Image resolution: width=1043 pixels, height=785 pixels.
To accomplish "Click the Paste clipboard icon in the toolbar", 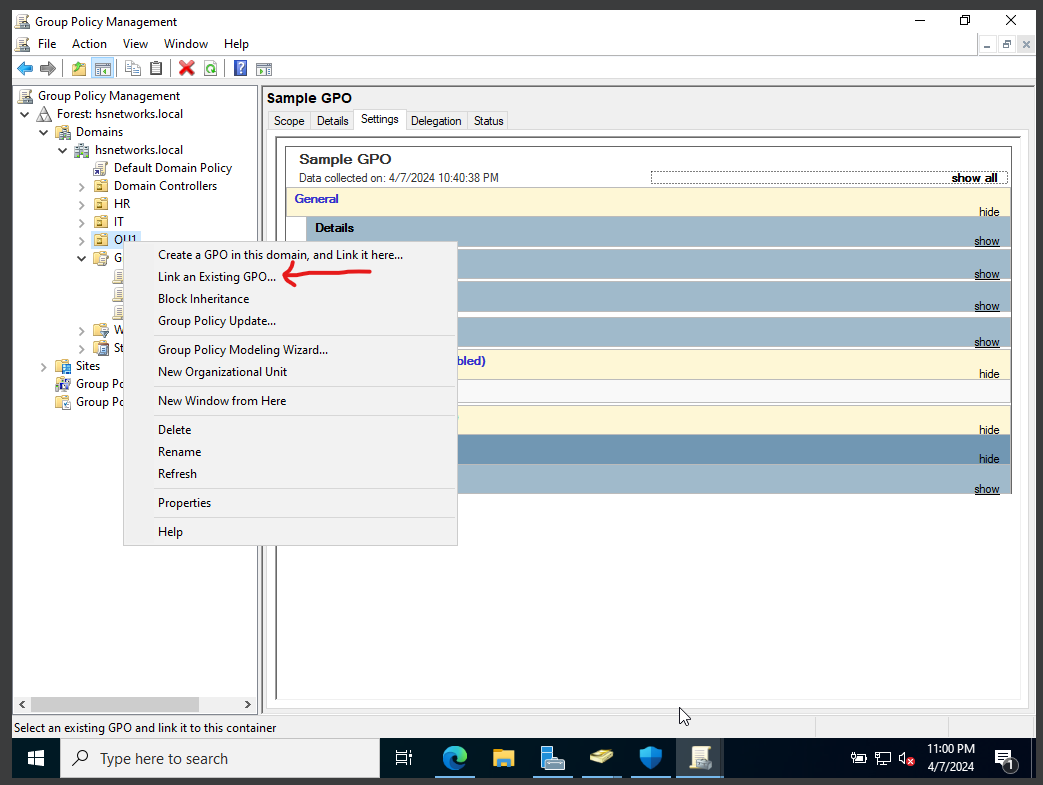I will (156, 68).
